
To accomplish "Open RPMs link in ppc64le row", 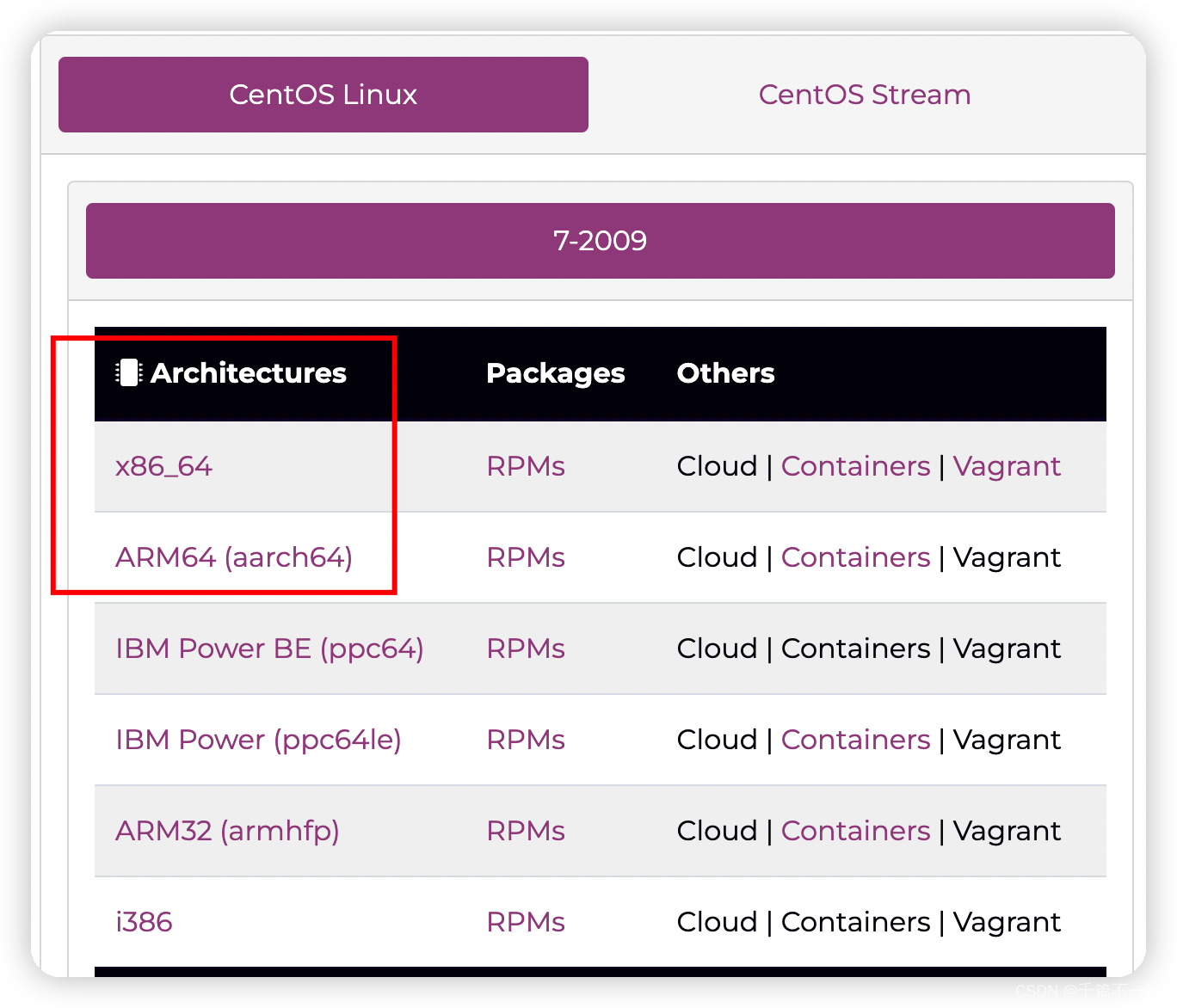I will pyautogui.click(x=526, y=740).
